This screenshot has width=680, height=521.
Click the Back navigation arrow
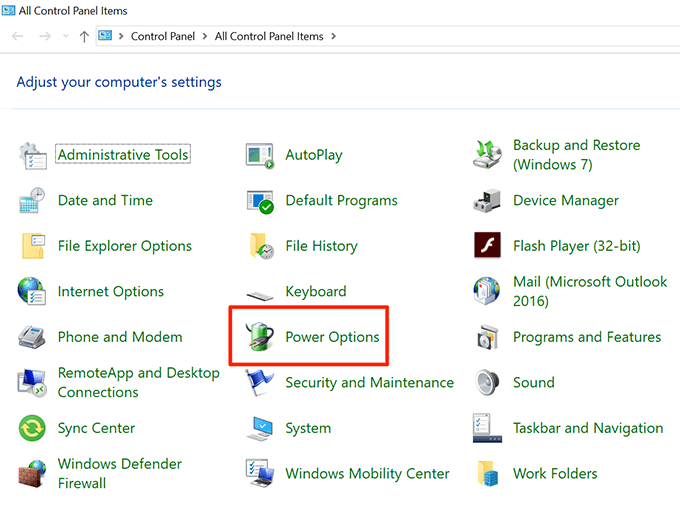(x=17, y=36)
